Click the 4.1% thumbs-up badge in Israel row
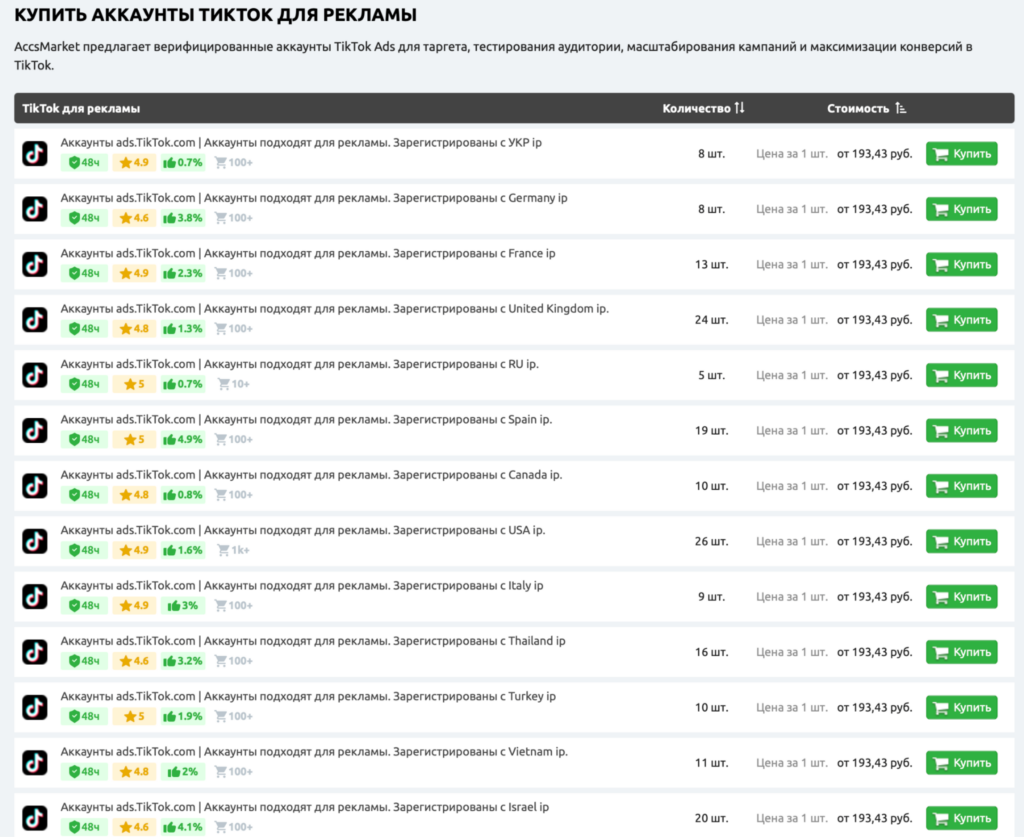Screen dimensions: 1024x837 tap(183, 827)
